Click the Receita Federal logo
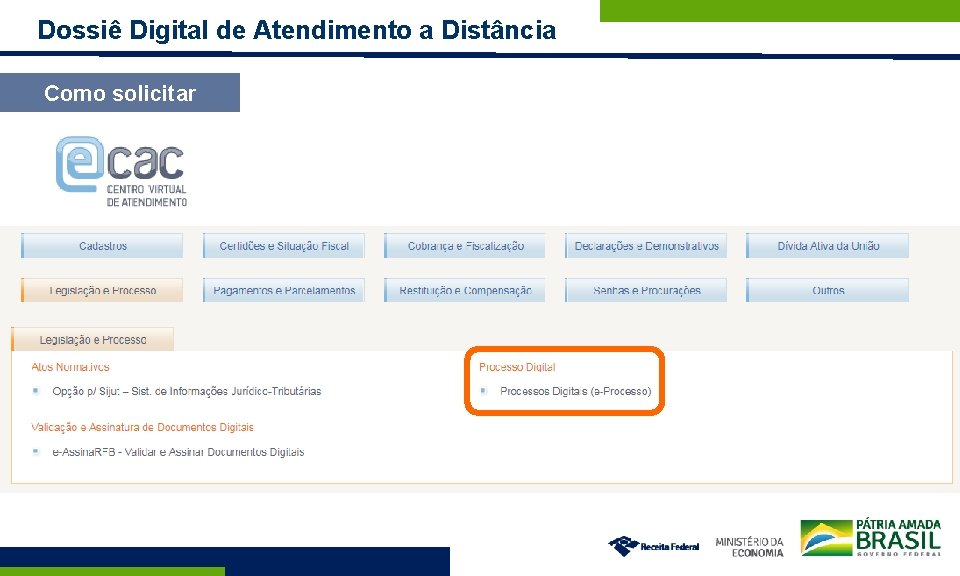 click(x=654, y=545)
